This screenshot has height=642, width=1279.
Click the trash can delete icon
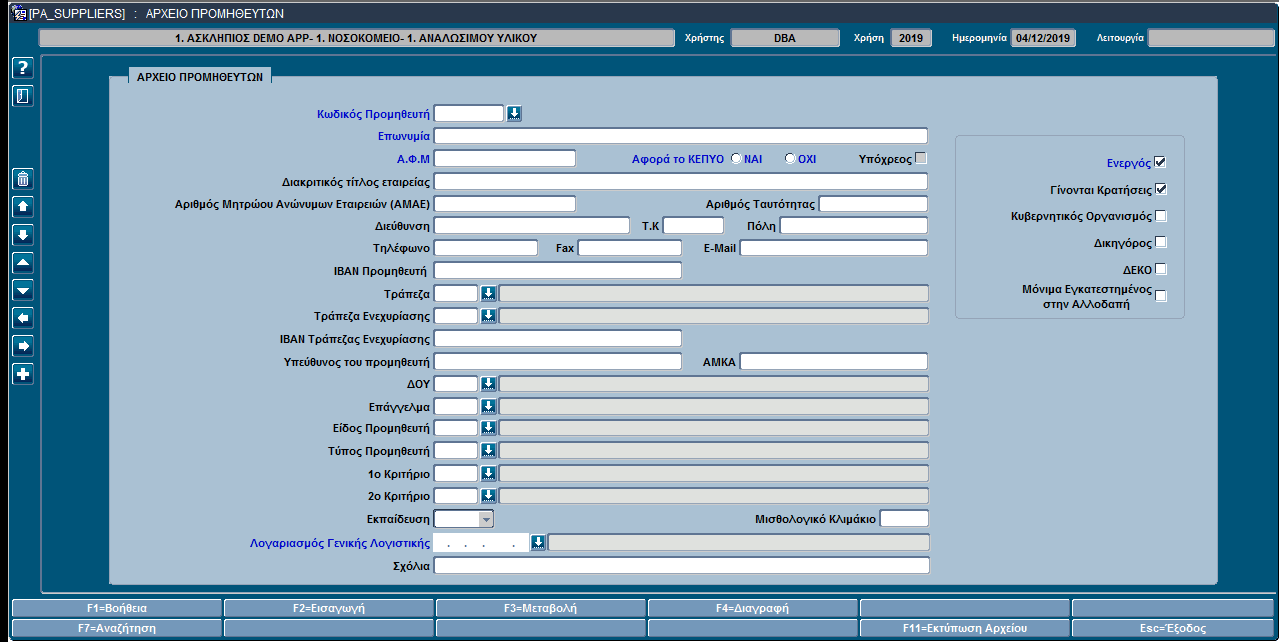[x=24, y=180]
